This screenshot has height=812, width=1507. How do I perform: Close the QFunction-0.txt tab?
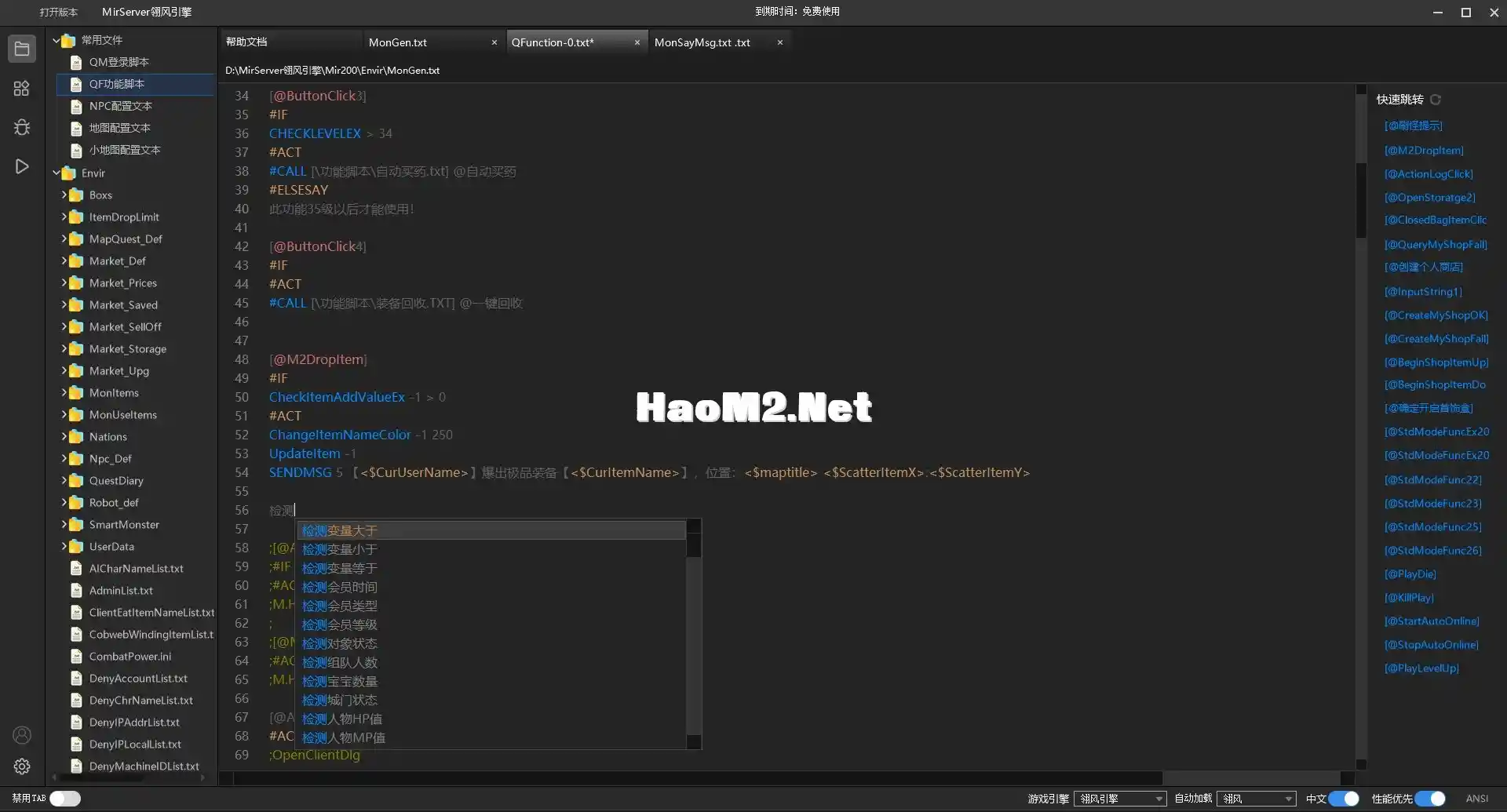[x=637, y=42]
